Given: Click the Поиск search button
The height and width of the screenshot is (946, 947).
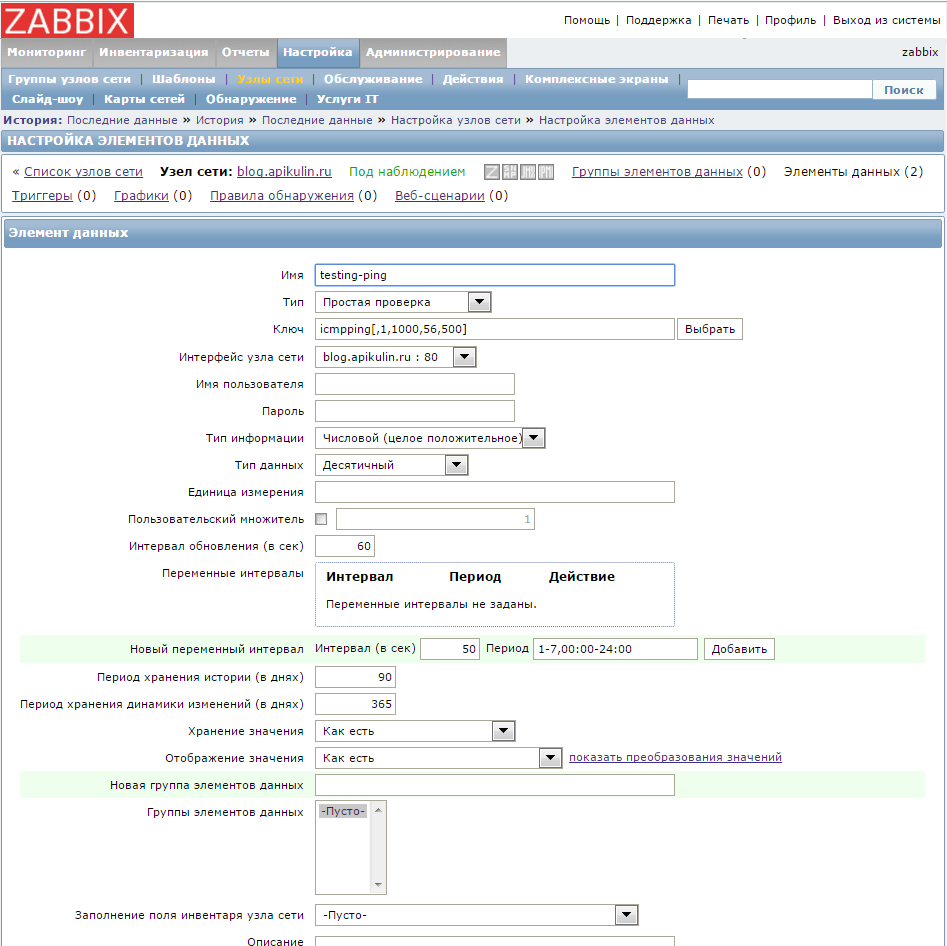Looking at the screenshot, I should pyautogui.click(x=904, y=90).
